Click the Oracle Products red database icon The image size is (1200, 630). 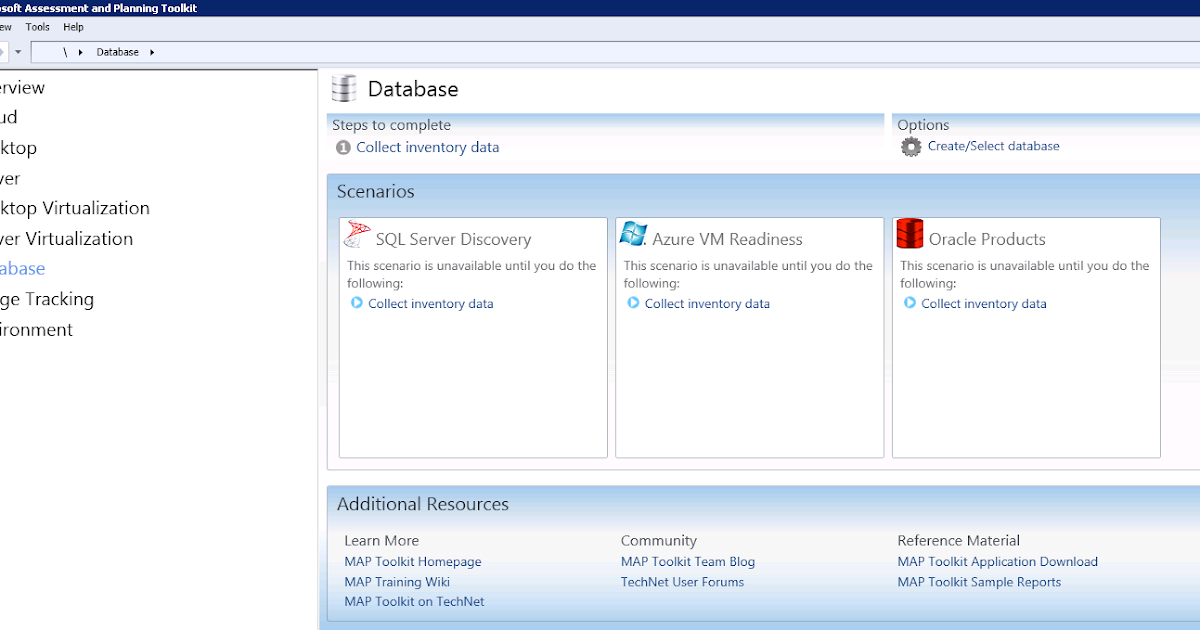click(909, 233)
